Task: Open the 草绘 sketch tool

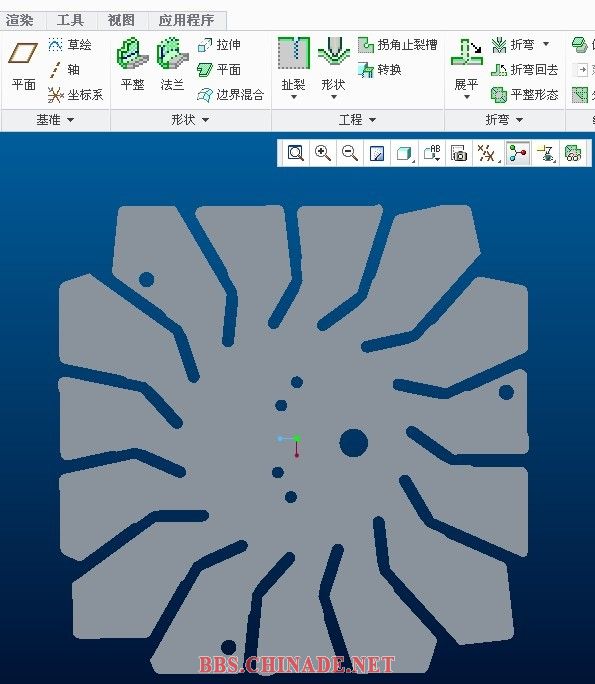Action: 70,44
